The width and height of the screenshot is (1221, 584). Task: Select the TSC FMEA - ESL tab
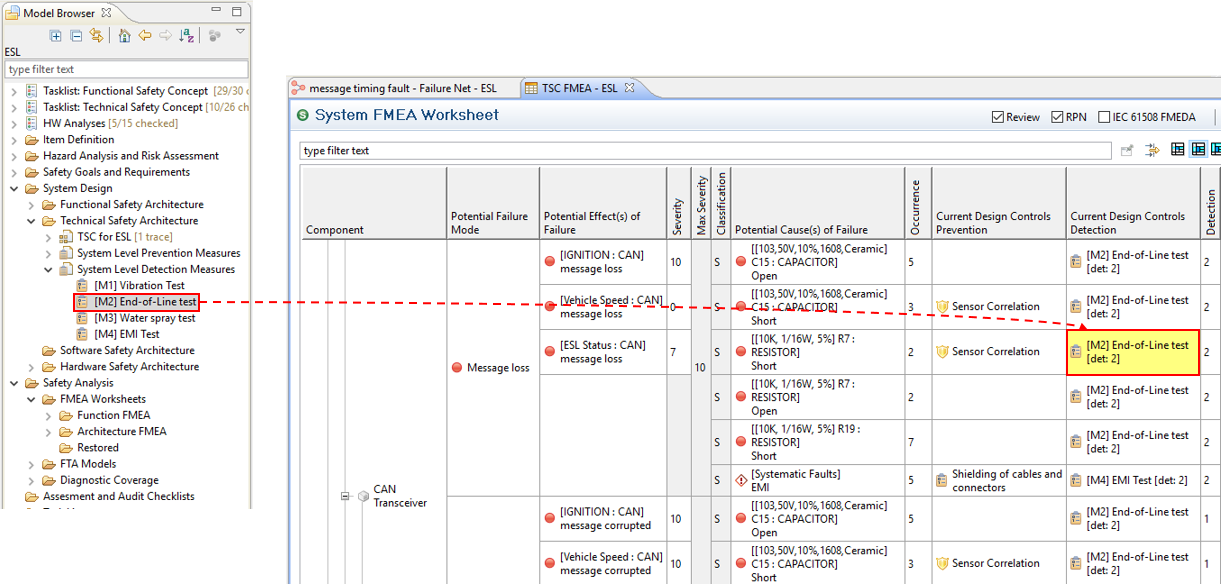[579, 88]
